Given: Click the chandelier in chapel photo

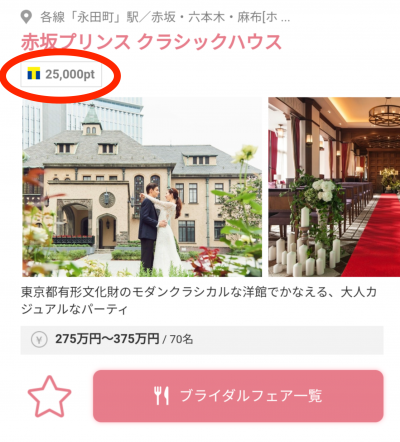Looking at the screenshot, I should 385,113.
